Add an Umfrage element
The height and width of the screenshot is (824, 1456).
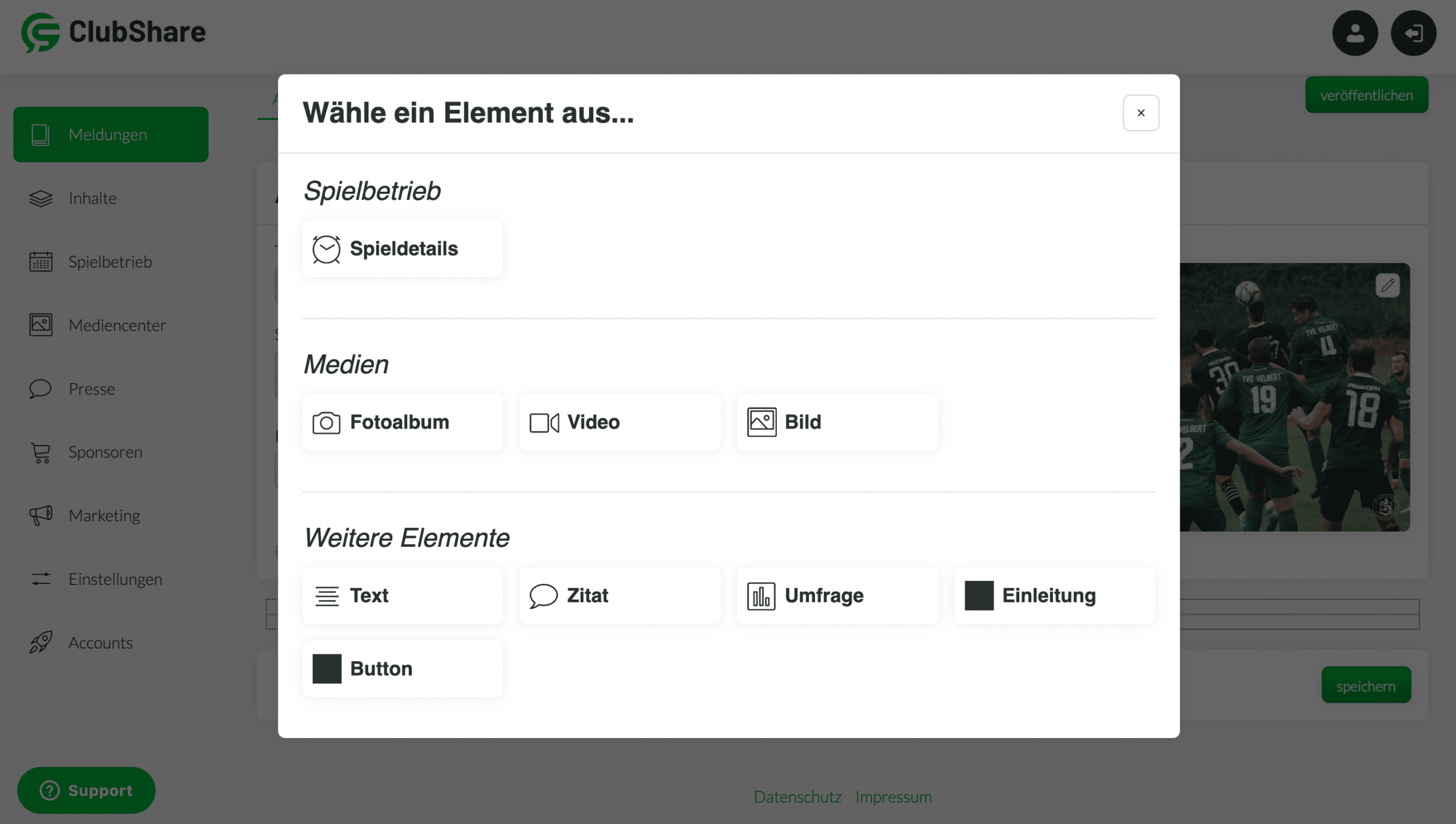tap(837, 595)
